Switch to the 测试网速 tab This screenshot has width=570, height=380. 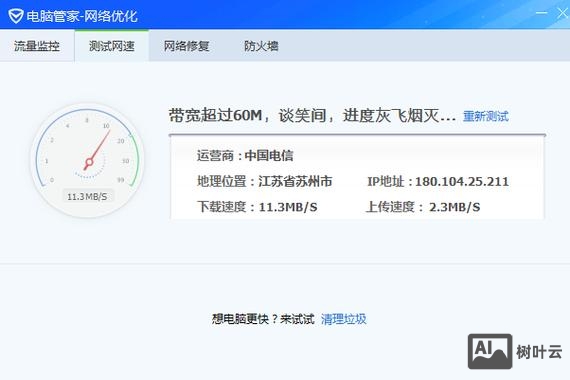coord(112,46)
